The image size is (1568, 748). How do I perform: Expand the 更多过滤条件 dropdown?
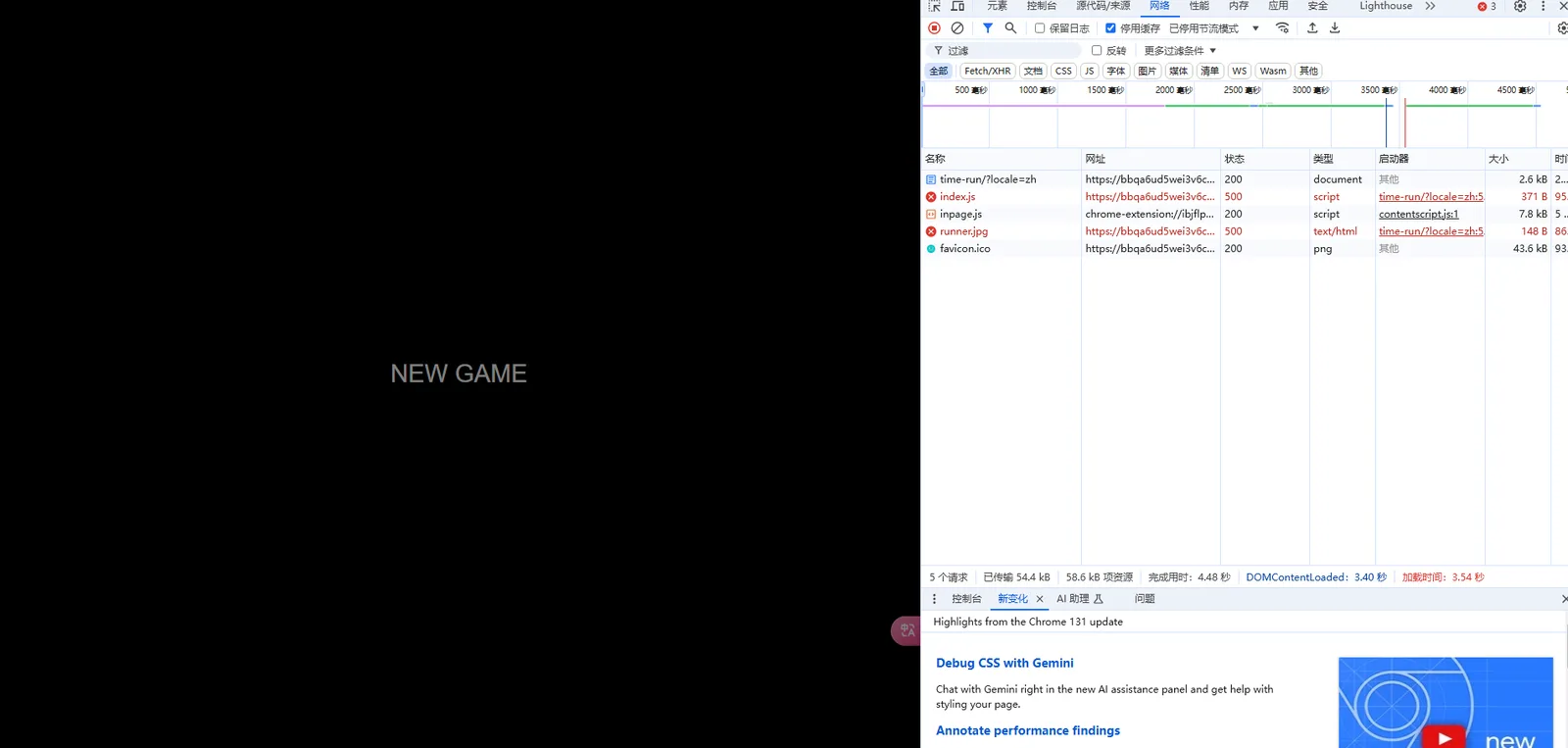[x=1180, y=50]
